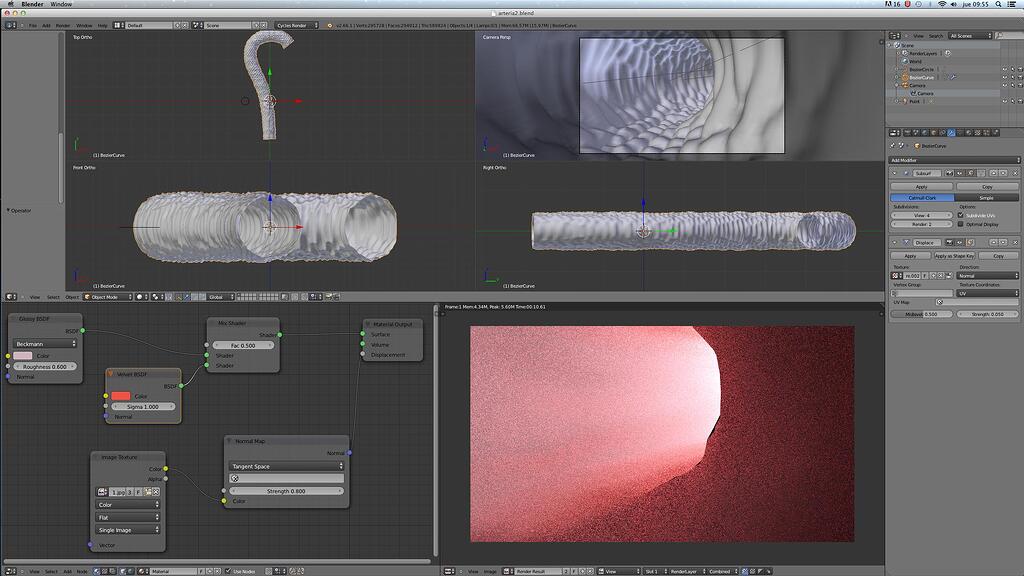Image resolution: width=1024 pixels, height=576 pixels.
Task: Open the Global transform orientation dropdown
Action: 221,297
